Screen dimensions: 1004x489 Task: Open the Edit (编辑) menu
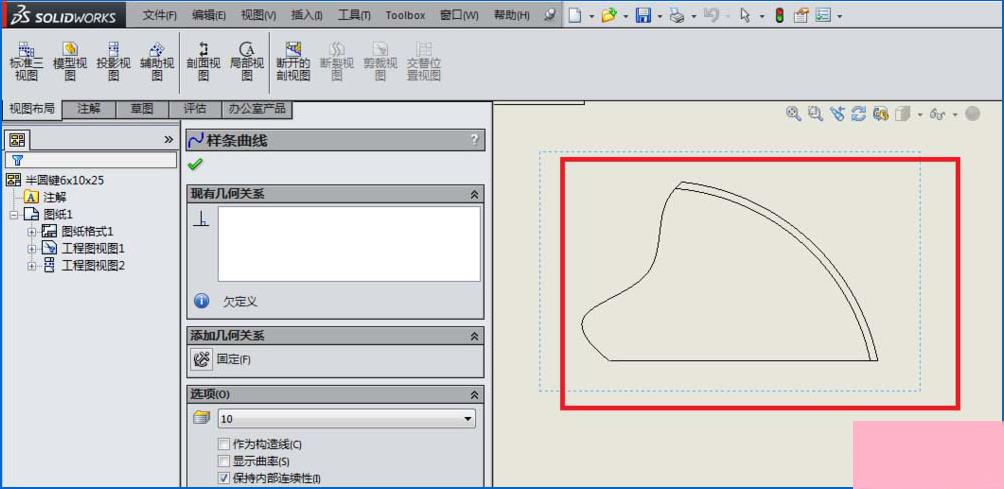[209, 15]
